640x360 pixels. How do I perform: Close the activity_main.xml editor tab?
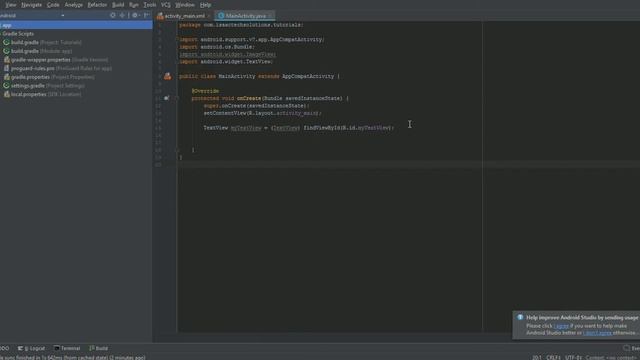209,16
